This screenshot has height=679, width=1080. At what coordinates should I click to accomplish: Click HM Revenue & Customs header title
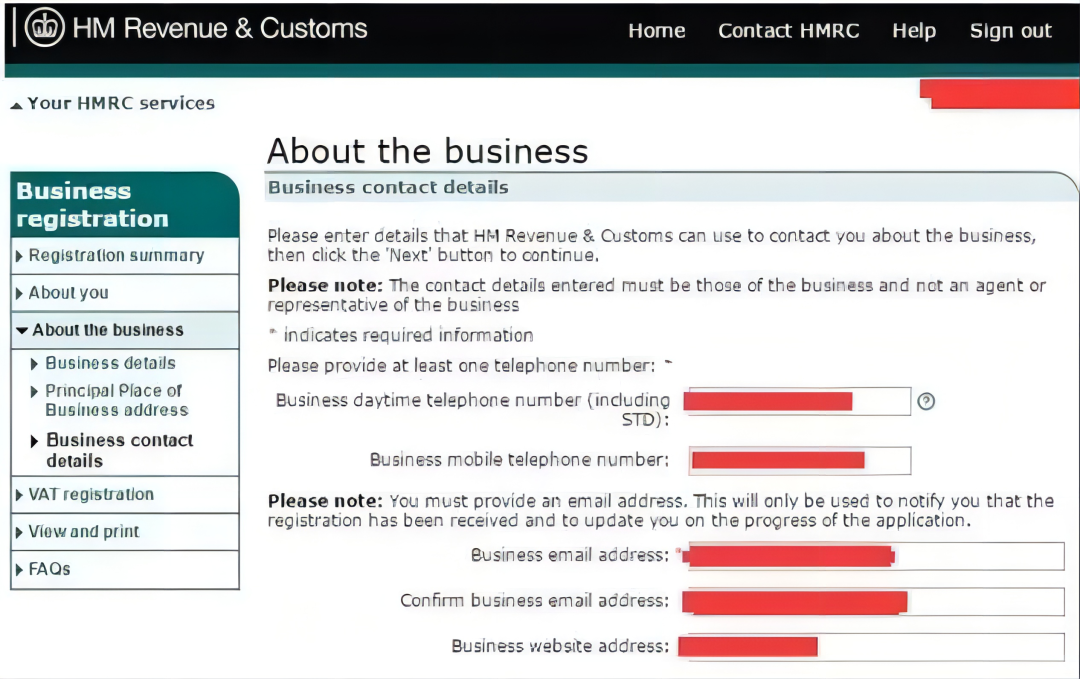(x=220, y=28)
